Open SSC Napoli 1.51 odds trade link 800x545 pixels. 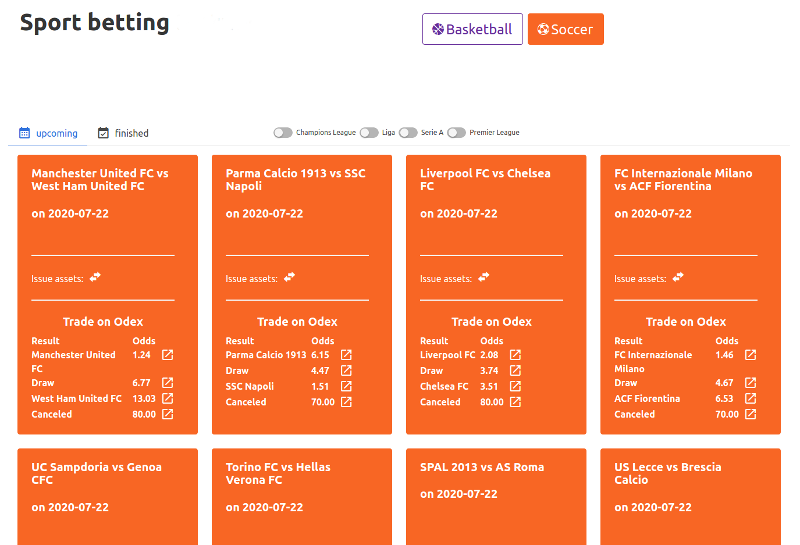(x=346, y=386)
